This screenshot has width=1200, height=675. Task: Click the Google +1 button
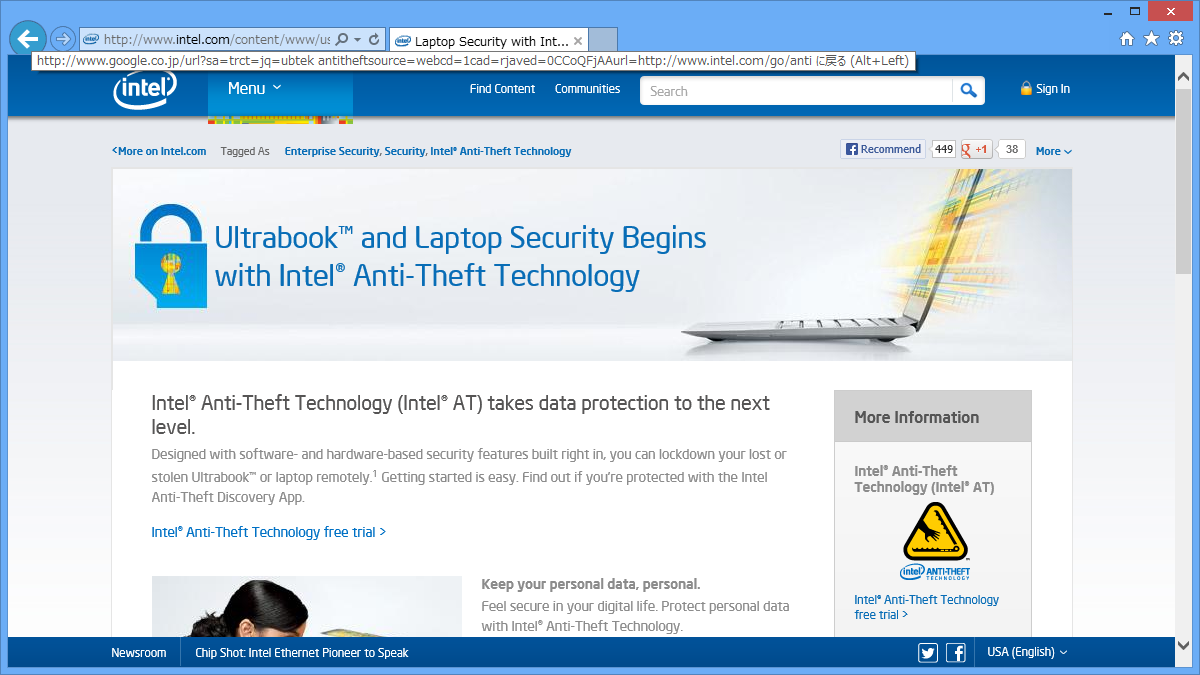976,149
